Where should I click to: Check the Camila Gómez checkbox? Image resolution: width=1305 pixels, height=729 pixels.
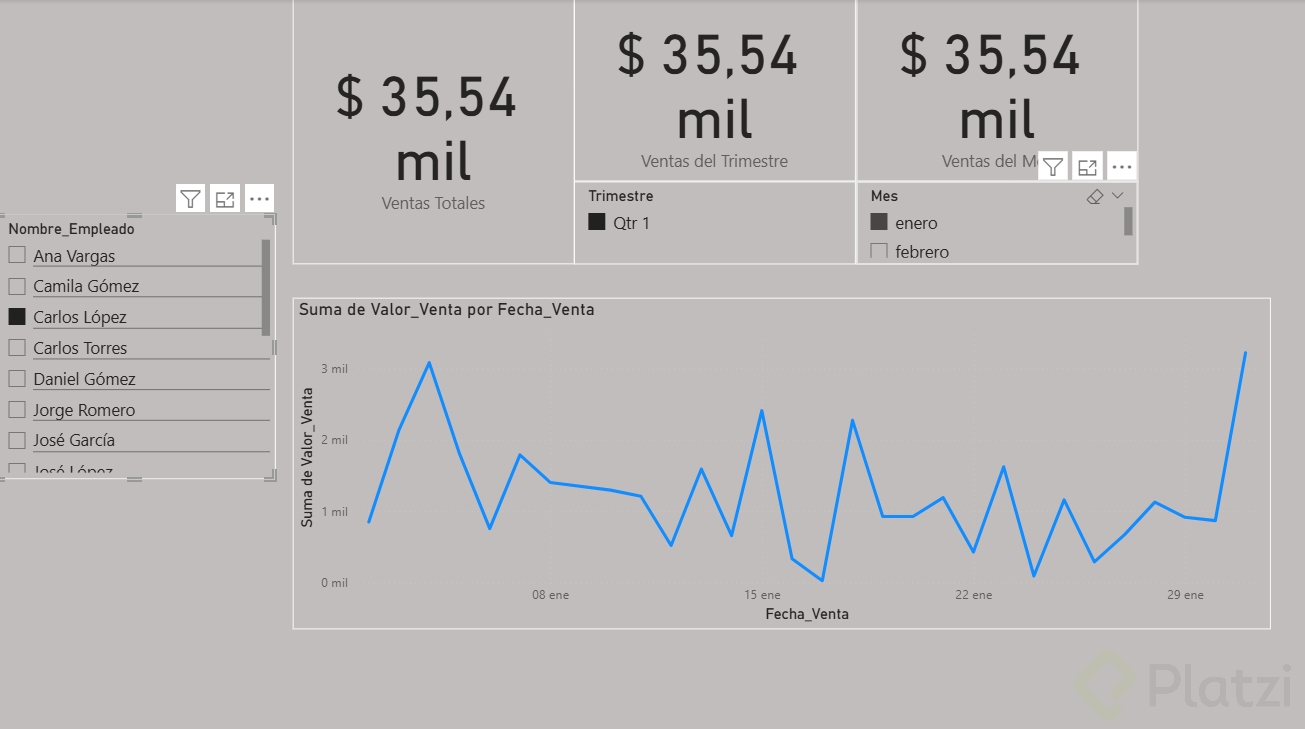pos(17,286)
